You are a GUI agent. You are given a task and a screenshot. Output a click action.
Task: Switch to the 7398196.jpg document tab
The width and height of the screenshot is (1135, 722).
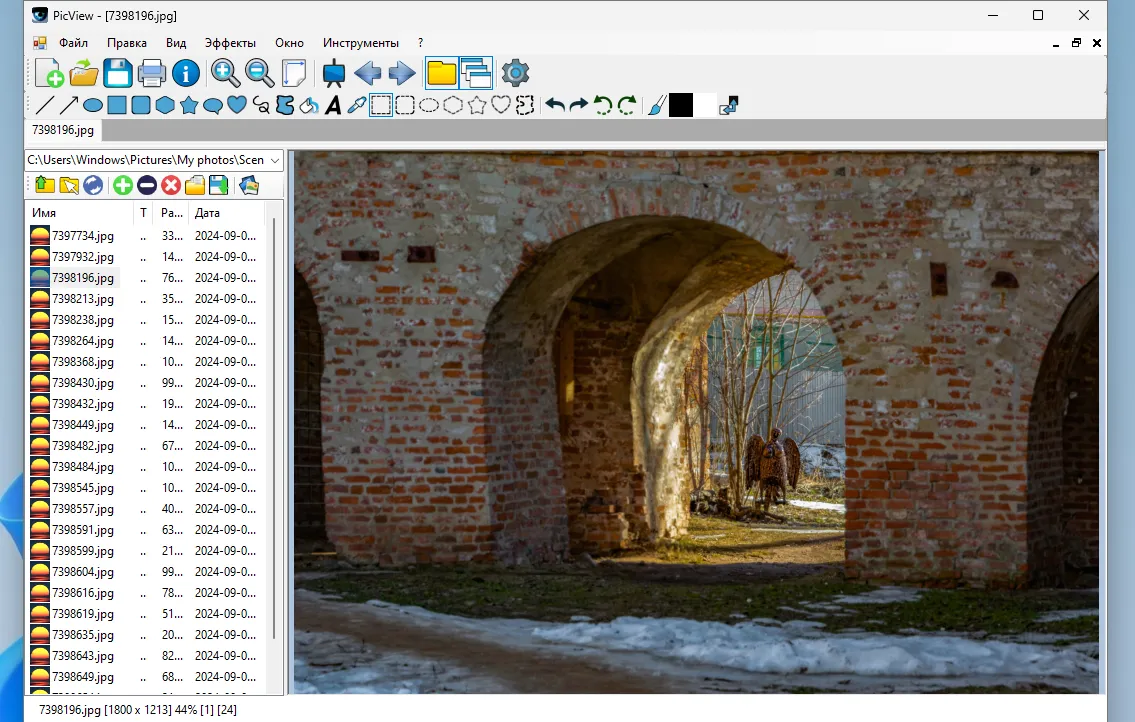click(x=63, y=130)
